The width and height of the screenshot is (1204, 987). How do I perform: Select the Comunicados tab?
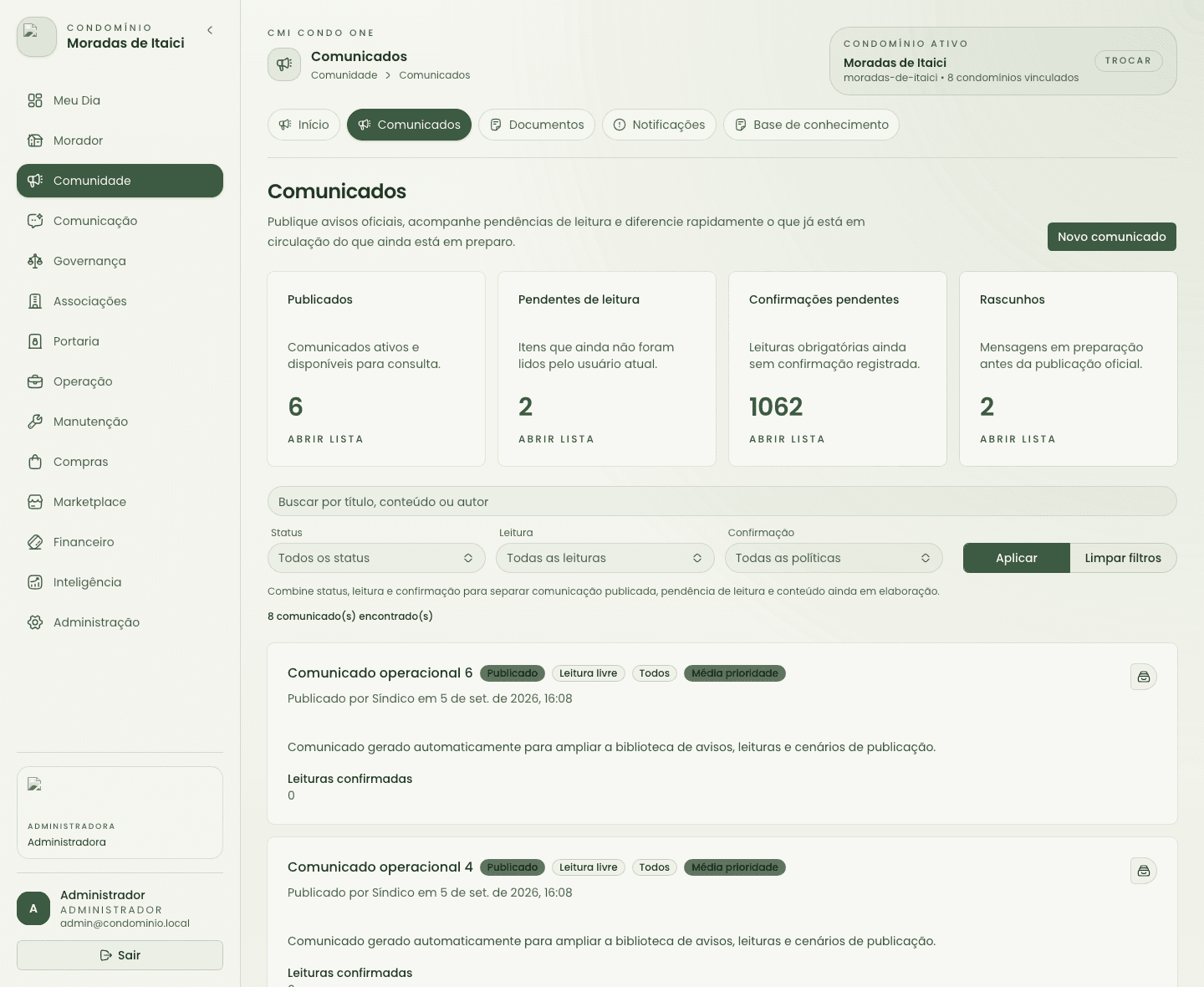pos(409,125)
